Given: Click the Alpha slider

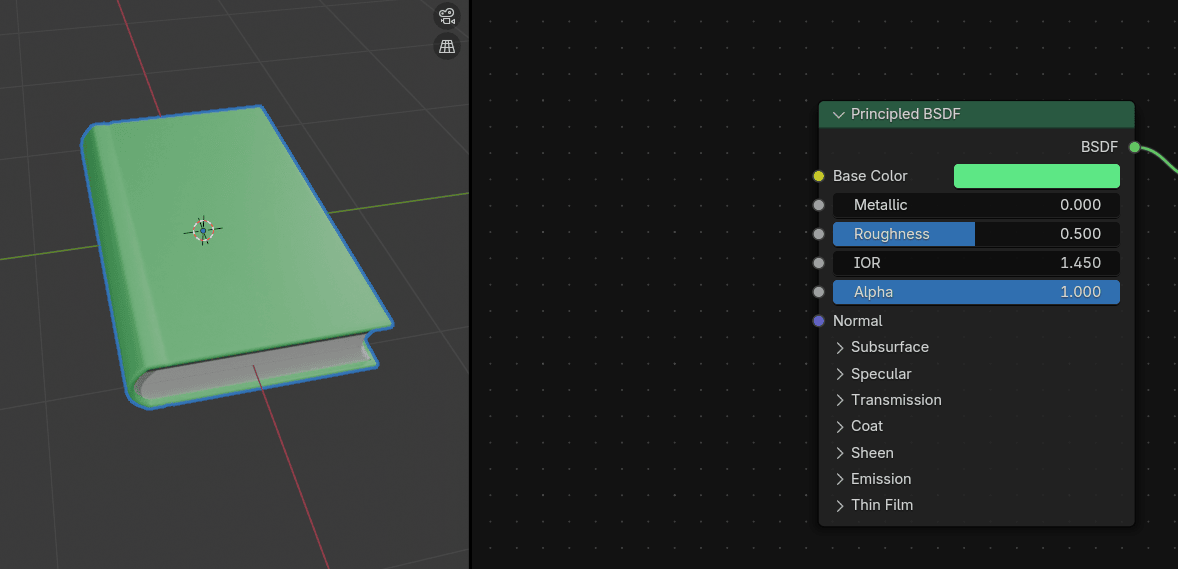Looking at the screenshot, I should [x=975, y=292].
